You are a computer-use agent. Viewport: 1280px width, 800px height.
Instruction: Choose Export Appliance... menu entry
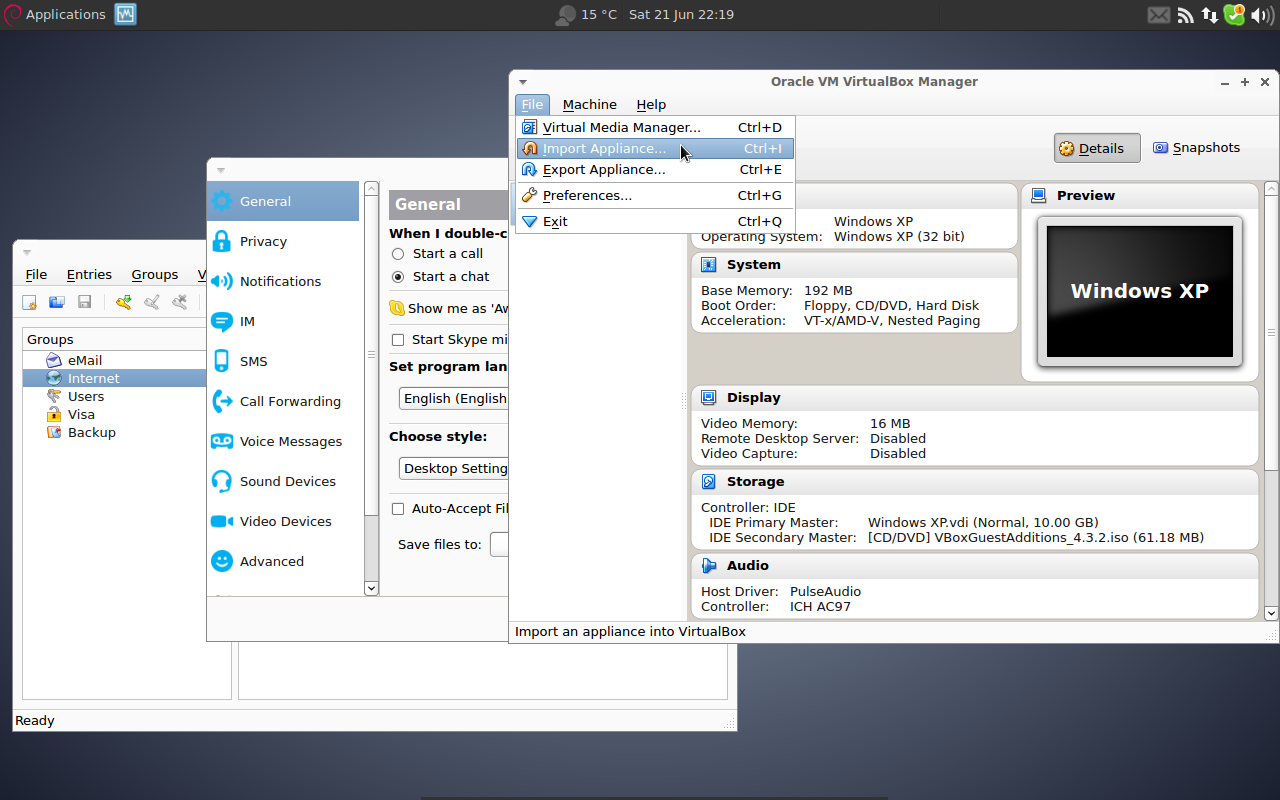[655, 169]
